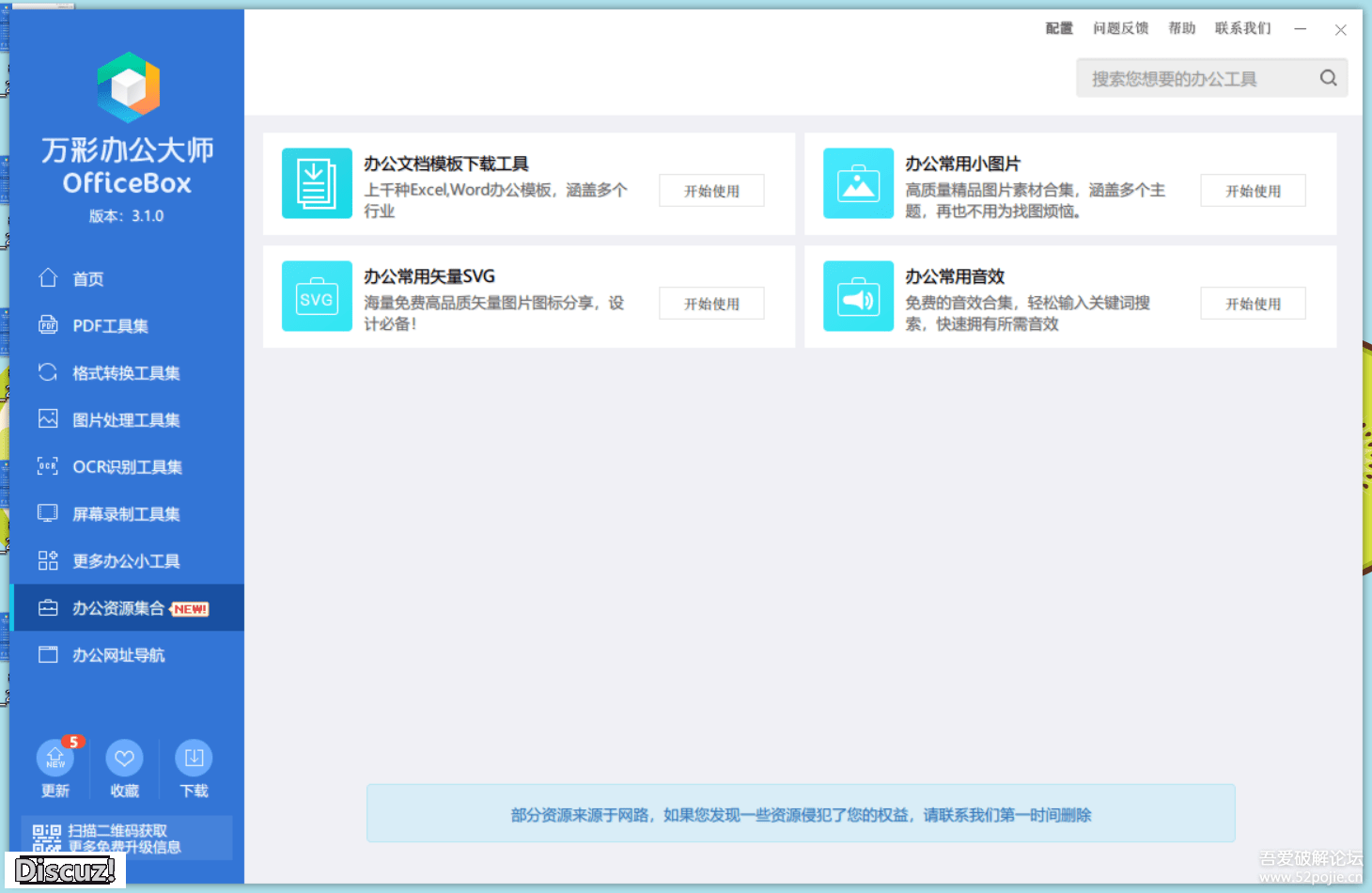Image resolution: width=1372 pixels, height=893 pixels.
Task: Click the office tool search input field
Action: (1193, 78)
